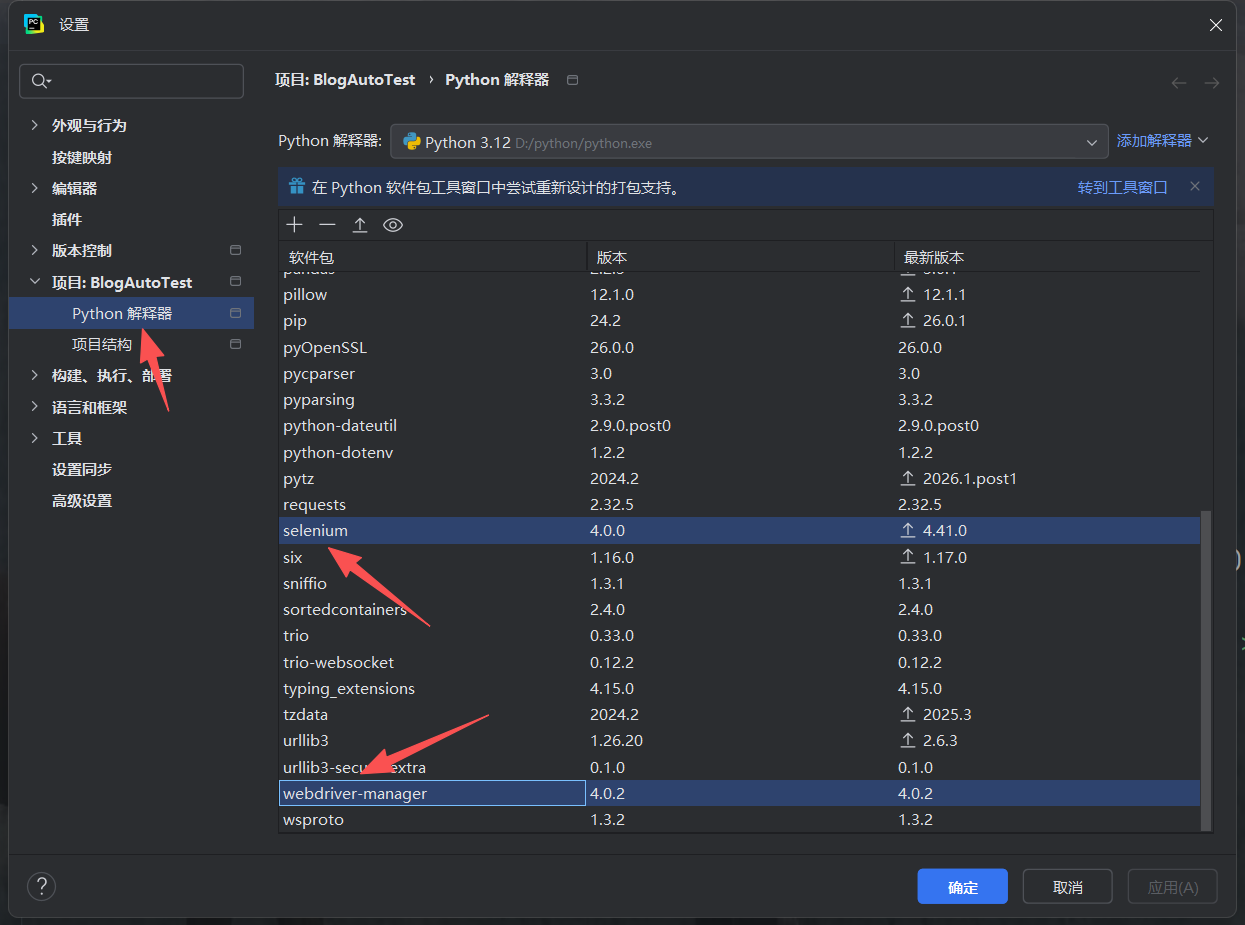
Task: Select the wsproto package row
Action: 739,819
